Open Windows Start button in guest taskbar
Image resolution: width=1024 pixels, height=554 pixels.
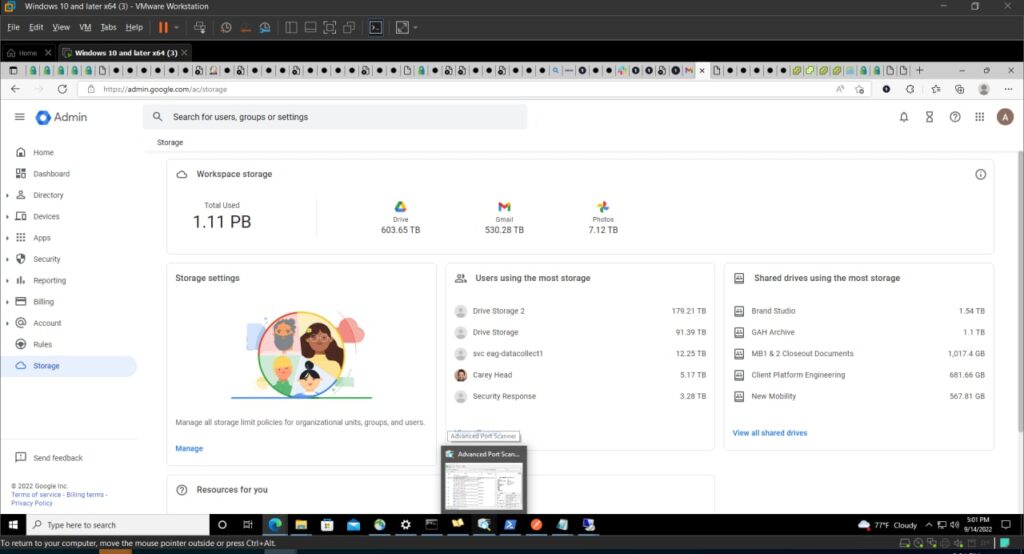click(x=12, y=525)
